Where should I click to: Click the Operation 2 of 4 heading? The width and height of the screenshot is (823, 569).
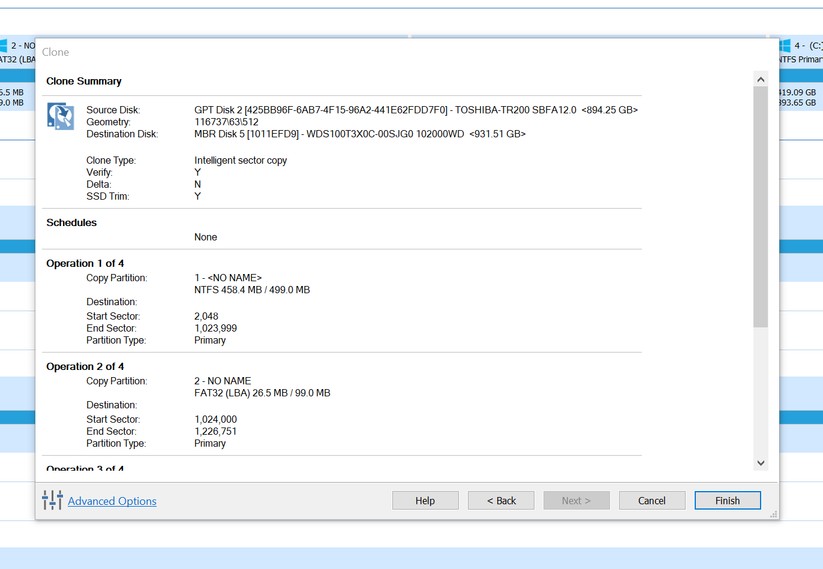click(85, 367)
